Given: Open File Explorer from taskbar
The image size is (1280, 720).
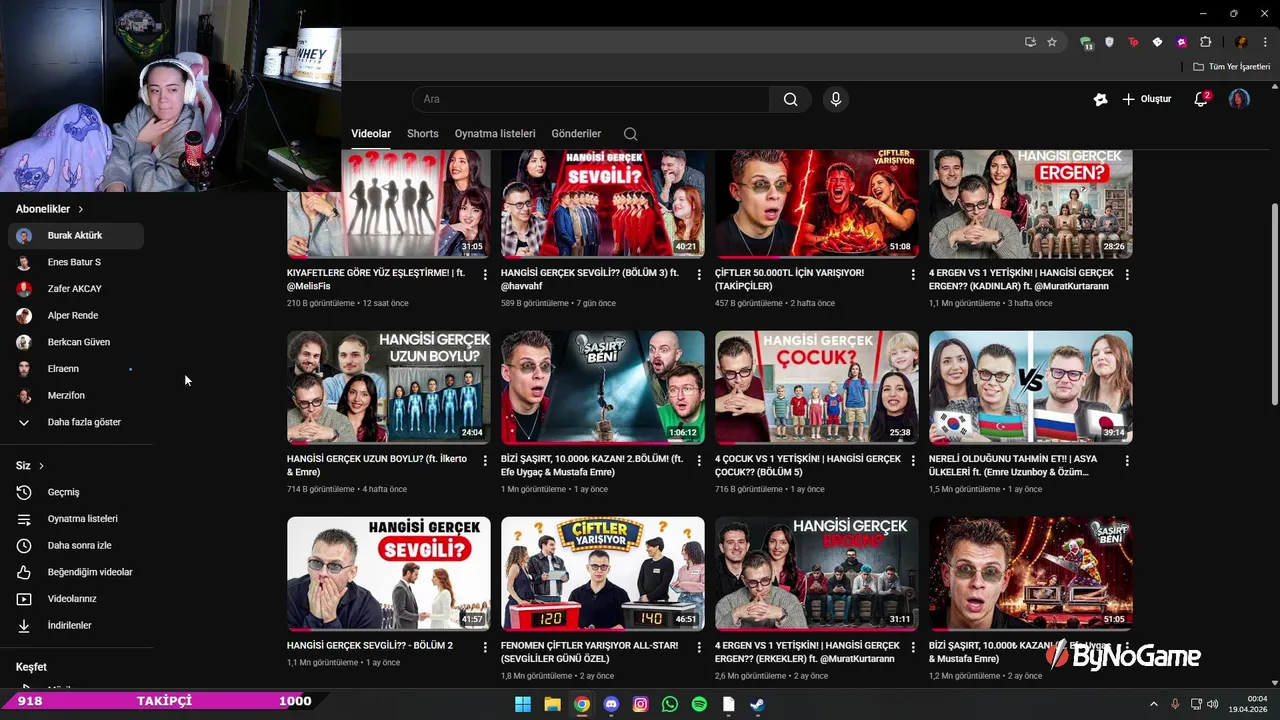Looking at the screenshot, I should pyautogui.click(x=552, y=704).
